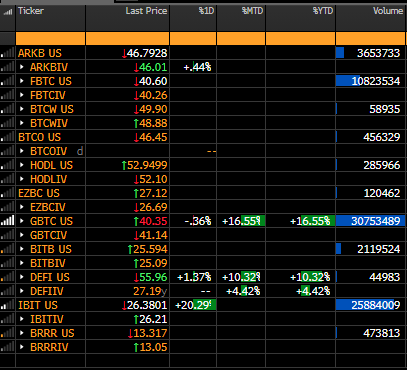
Task: Select the DEFIIV ticker
Action: [x=47, y=291]
